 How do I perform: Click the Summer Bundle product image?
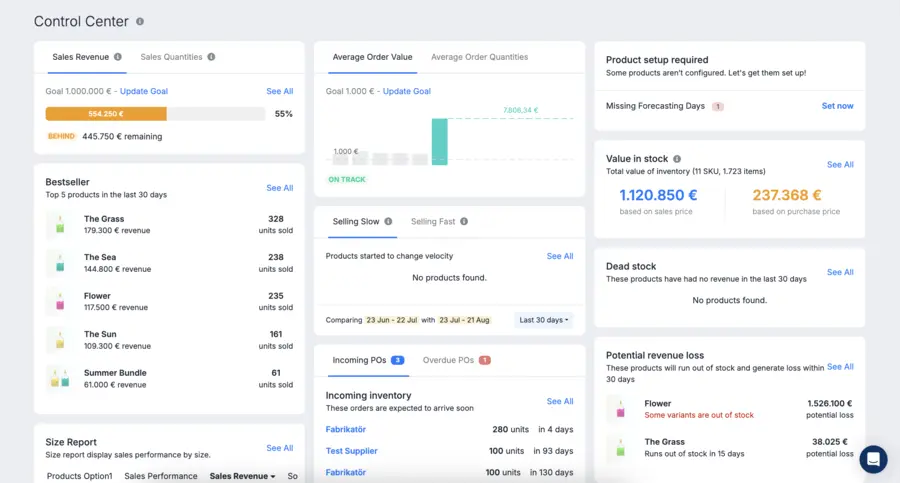pos(60,378)
